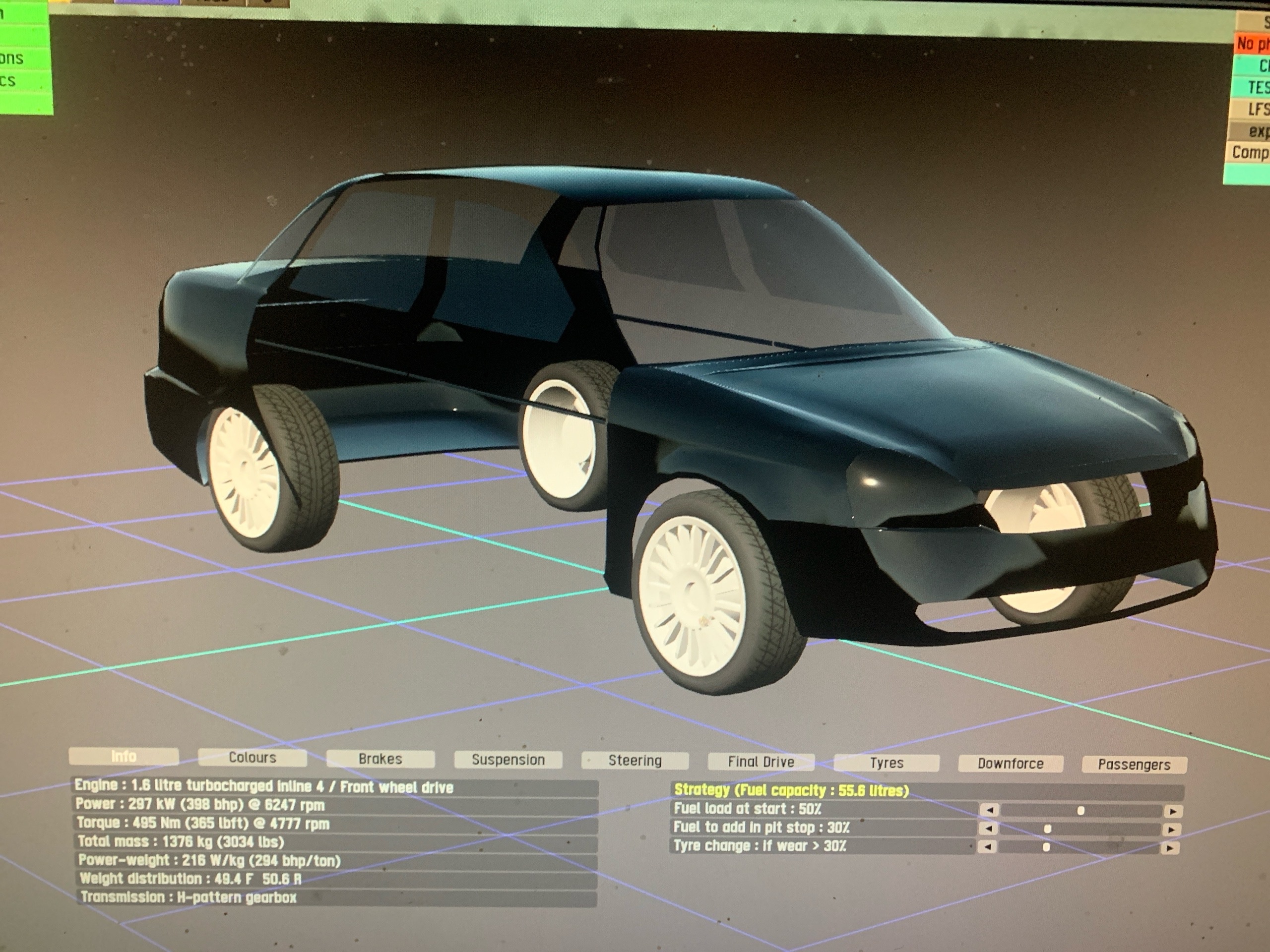Select the Suspension tab
Screen dimensions: 1270x952
pyautogui.click(x=508, y=760)
